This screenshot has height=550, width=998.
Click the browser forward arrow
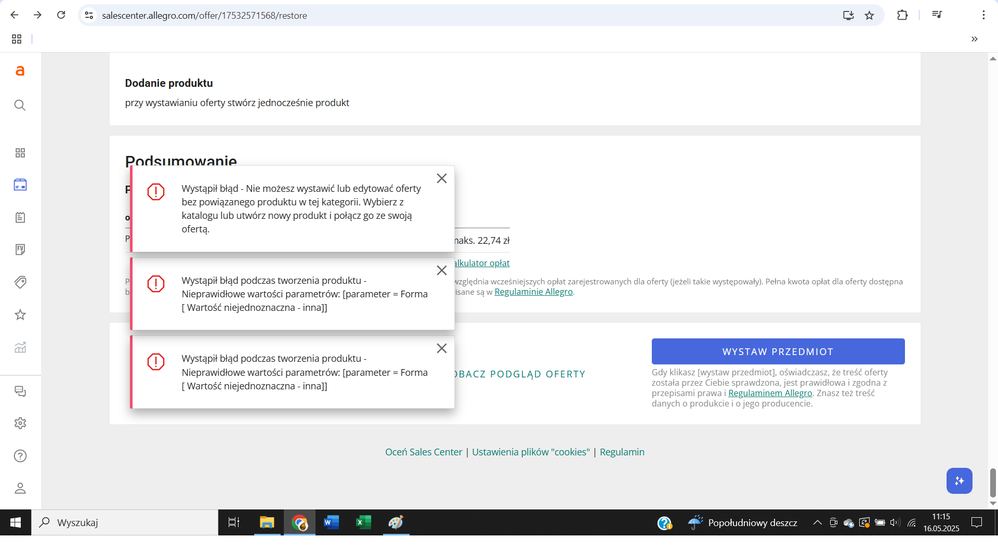pyautogui.click(x=38, y=15)
